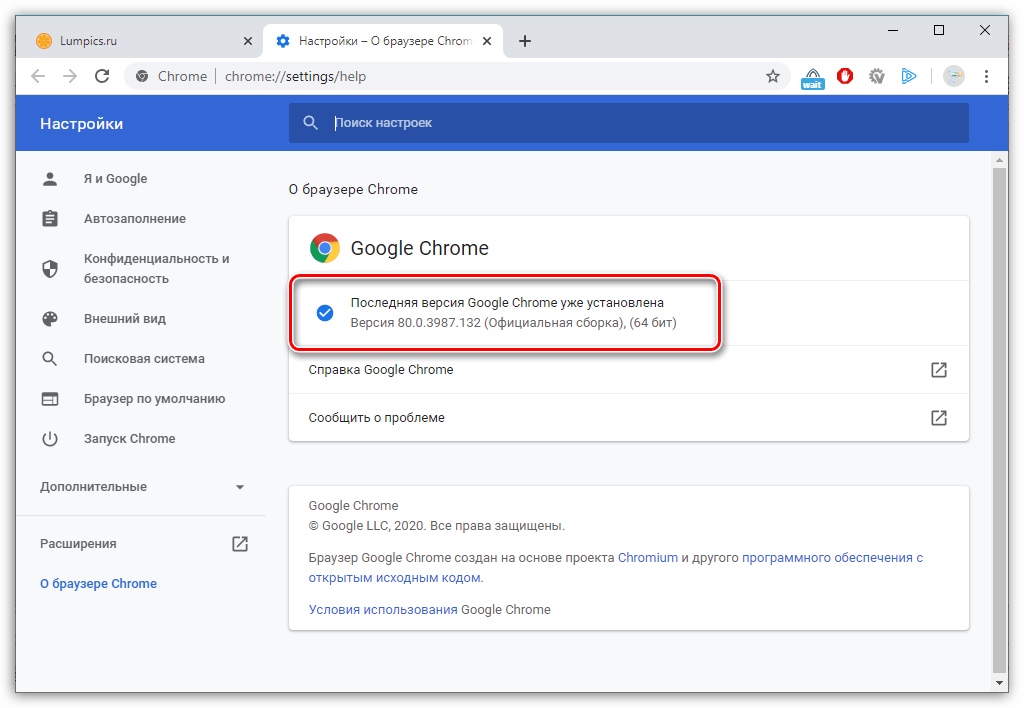Click the scrollbar down arrow
Screen dimensions: 1024x708
(x=999, y=683)
